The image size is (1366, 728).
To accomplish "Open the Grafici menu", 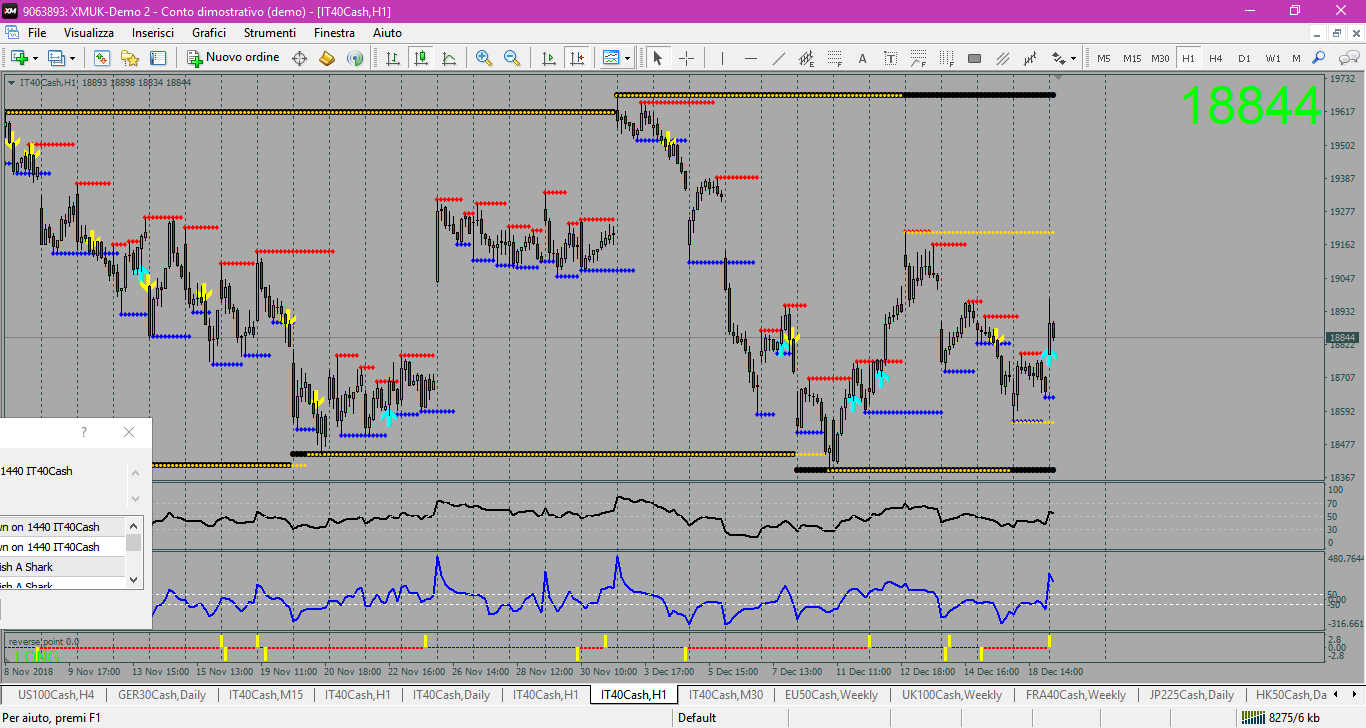I will (209, 33).
